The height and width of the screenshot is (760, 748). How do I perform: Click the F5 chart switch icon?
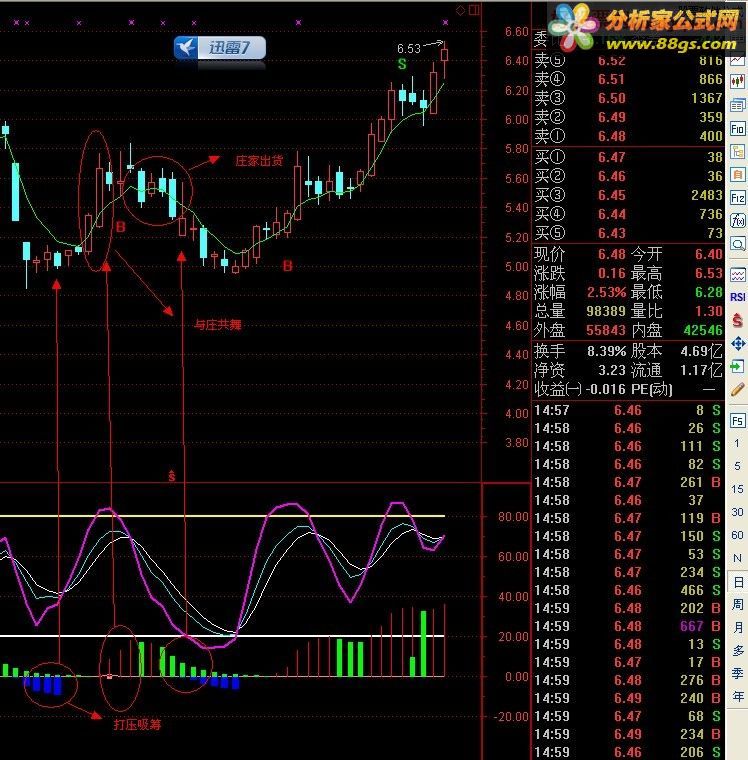(737, 420)
